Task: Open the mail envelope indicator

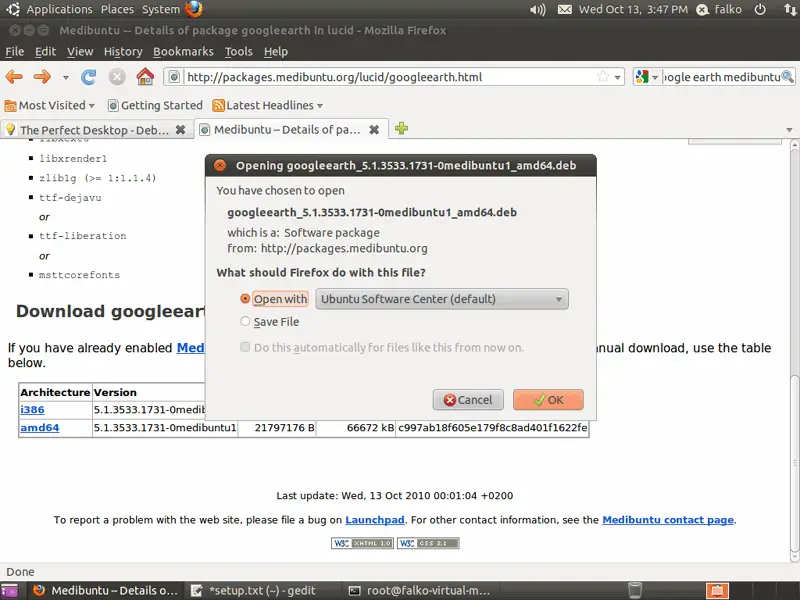Action: 564,9
